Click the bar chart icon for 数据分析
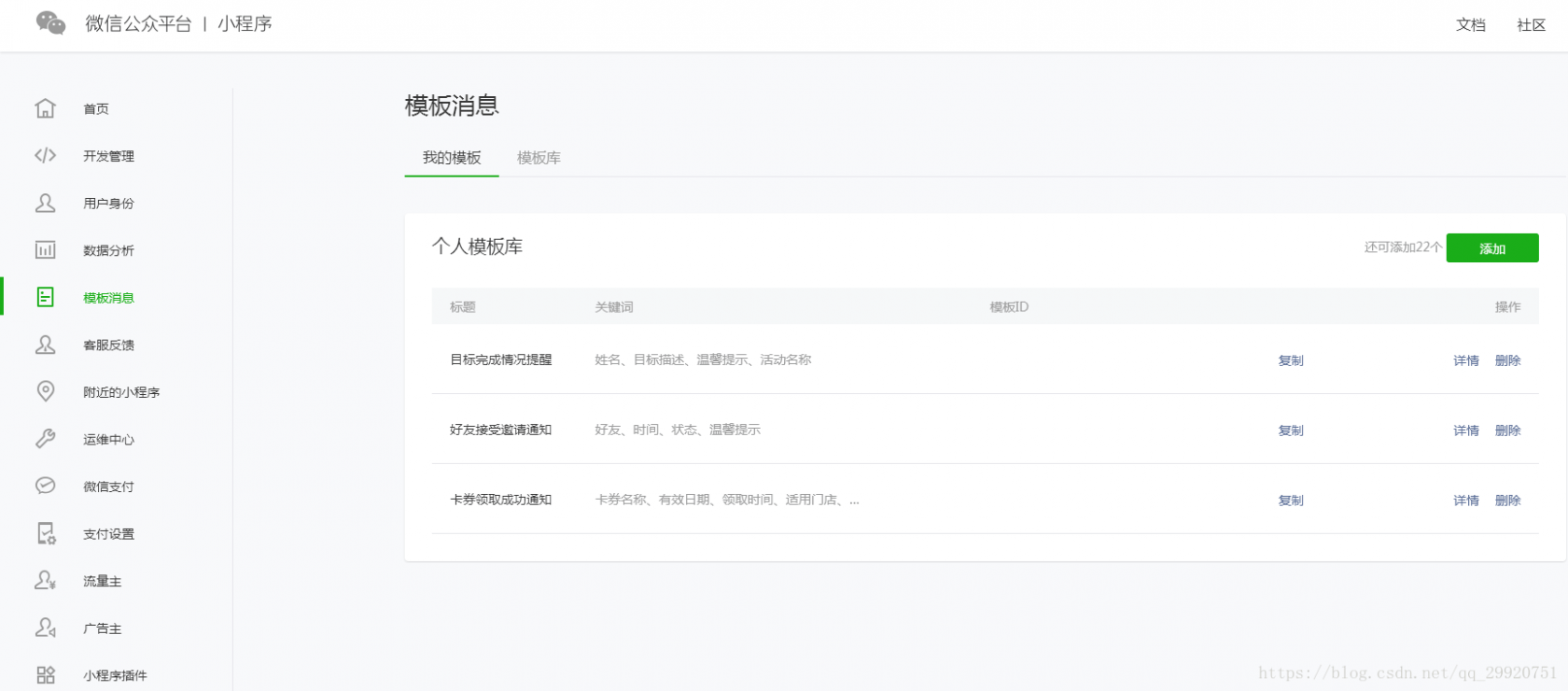This screenshot has height=691, width=1568. (45, 249)
